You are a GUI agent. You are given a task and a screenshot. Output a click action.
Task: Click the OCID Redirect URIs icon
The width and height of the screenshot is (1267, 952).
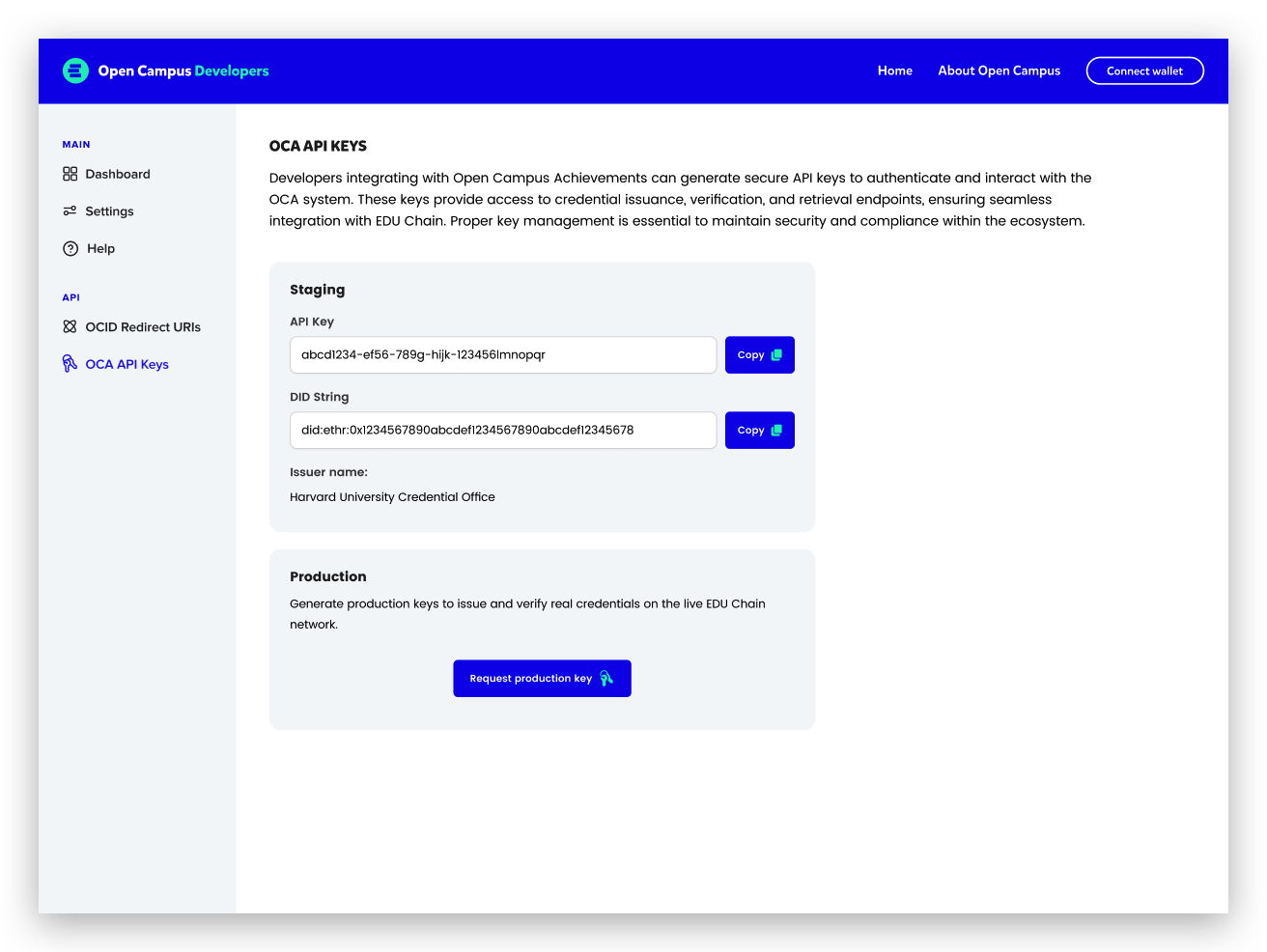click(70, 326)
